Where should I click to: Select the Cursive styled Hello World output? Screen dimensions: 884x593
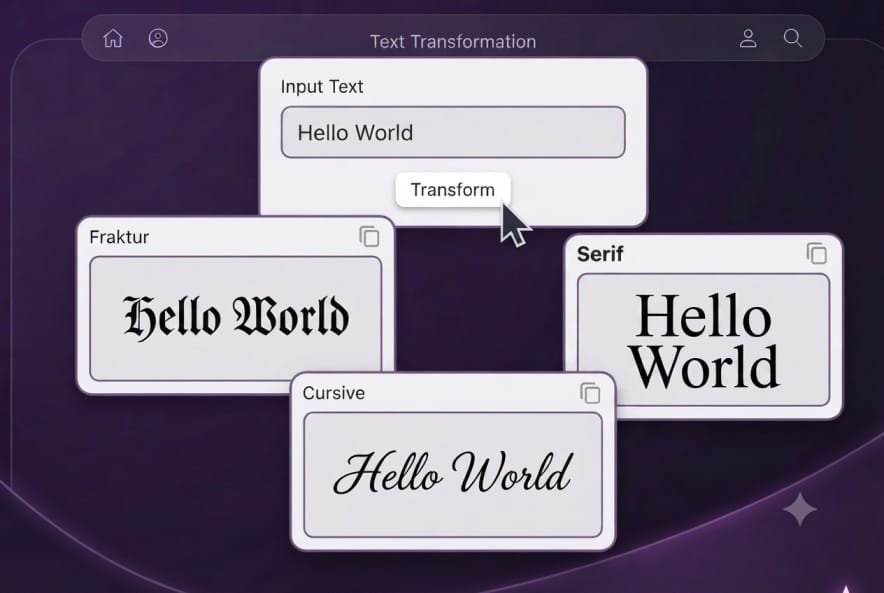(x=453, y=475)
